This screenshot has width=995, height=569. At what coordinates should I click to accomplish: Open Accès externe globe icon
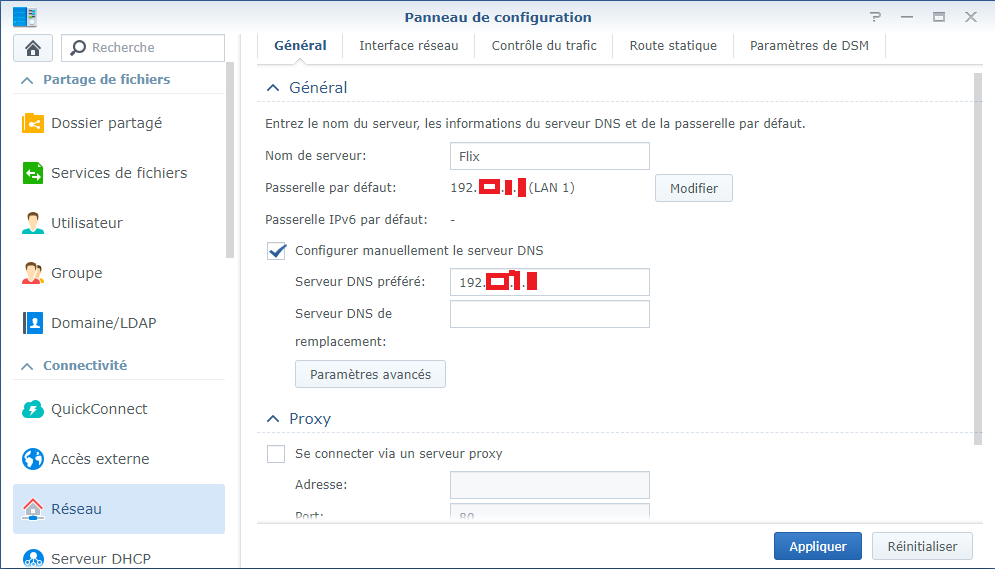click(x=33, y=459)
